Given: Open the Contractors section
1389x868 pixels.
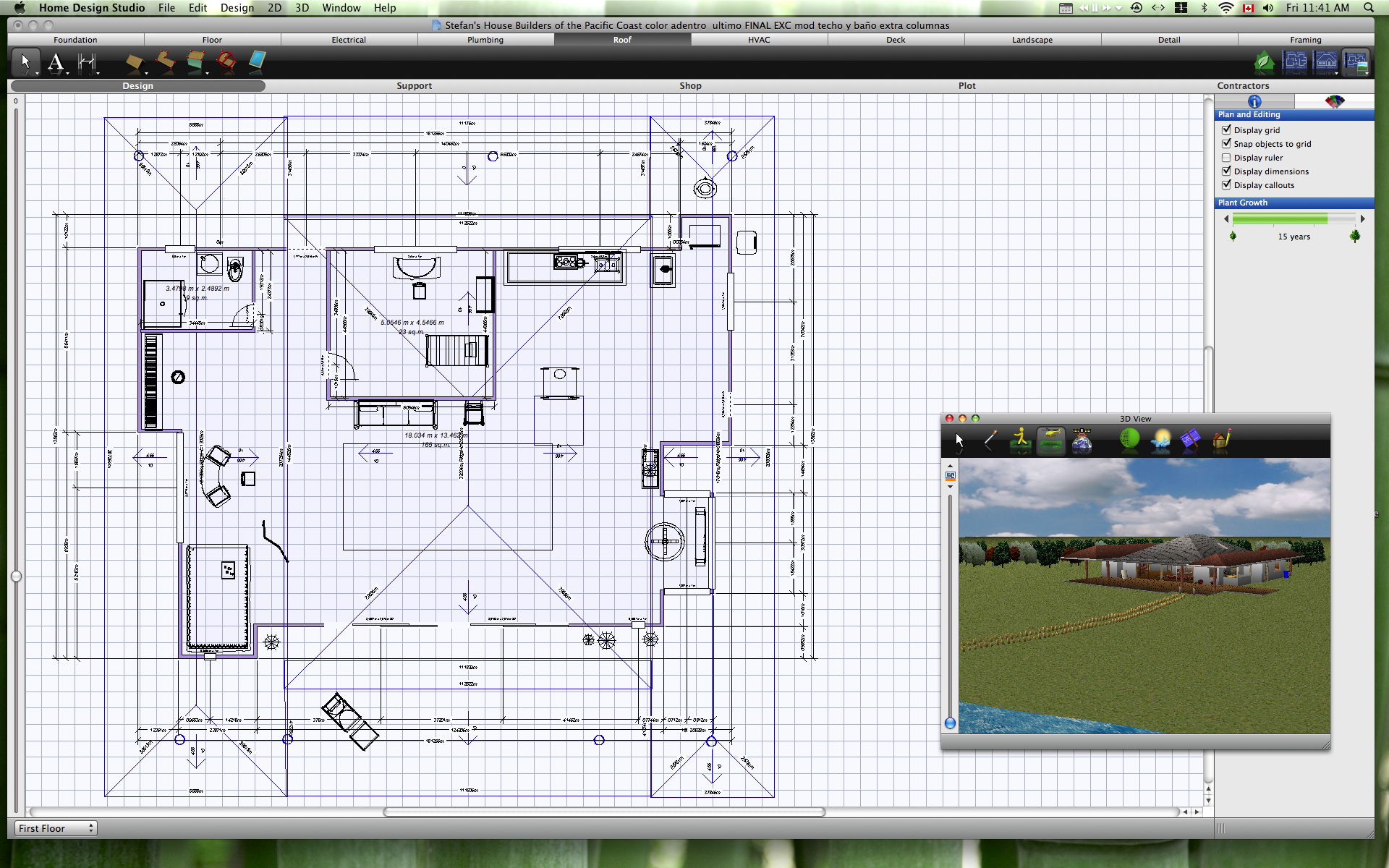Looking at the screenshot, I should [1243, 85].
